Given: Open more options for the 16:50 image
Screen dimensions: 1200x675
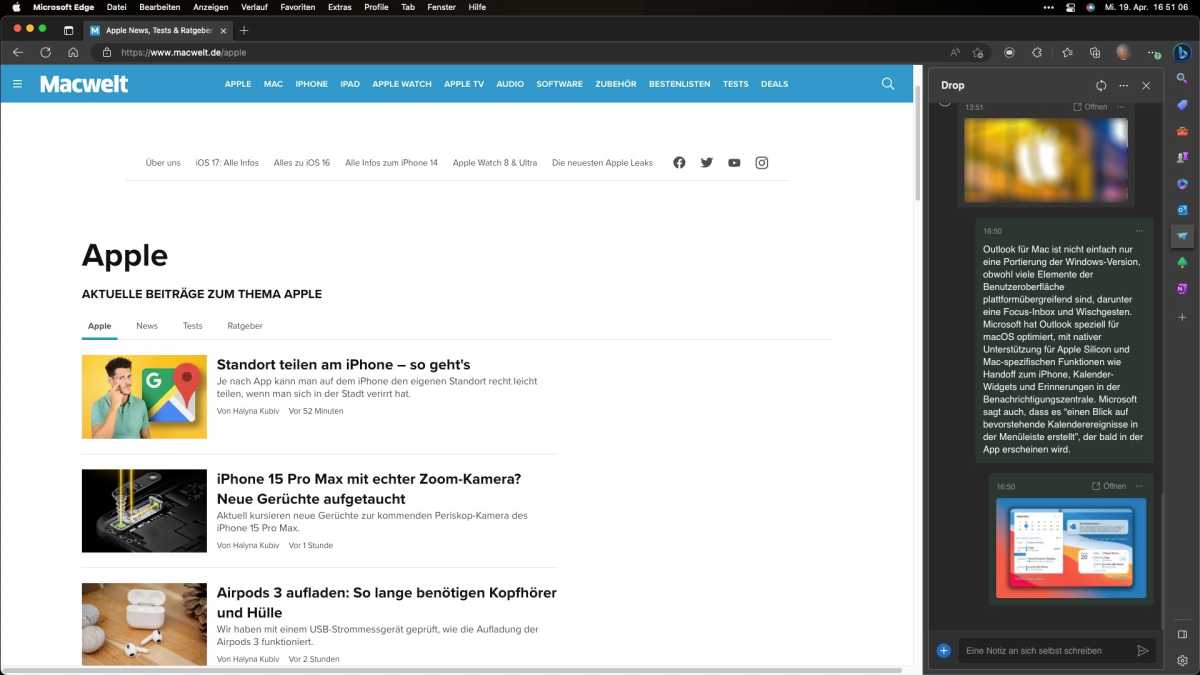Looking at the screenshot, I should [x=1139, y=486].
